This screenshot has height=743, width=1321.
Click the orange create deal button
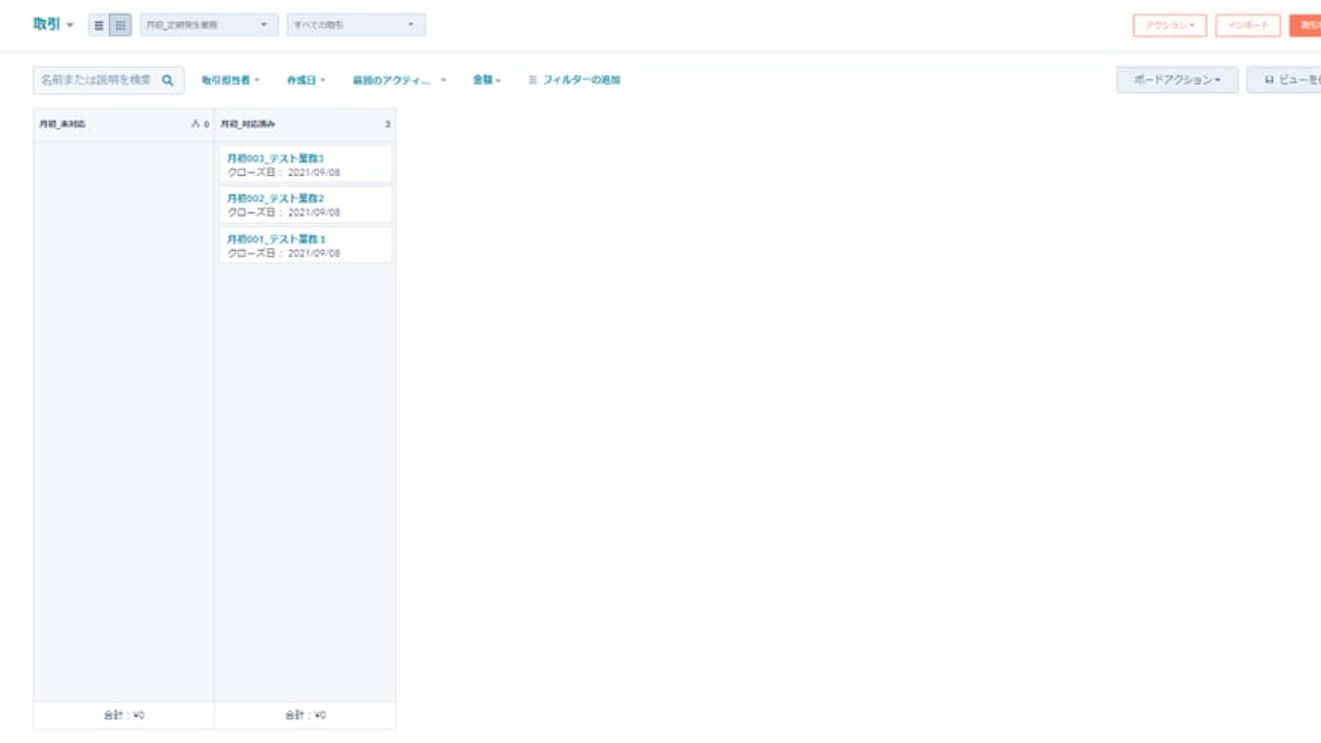[x=1305, y=26]
